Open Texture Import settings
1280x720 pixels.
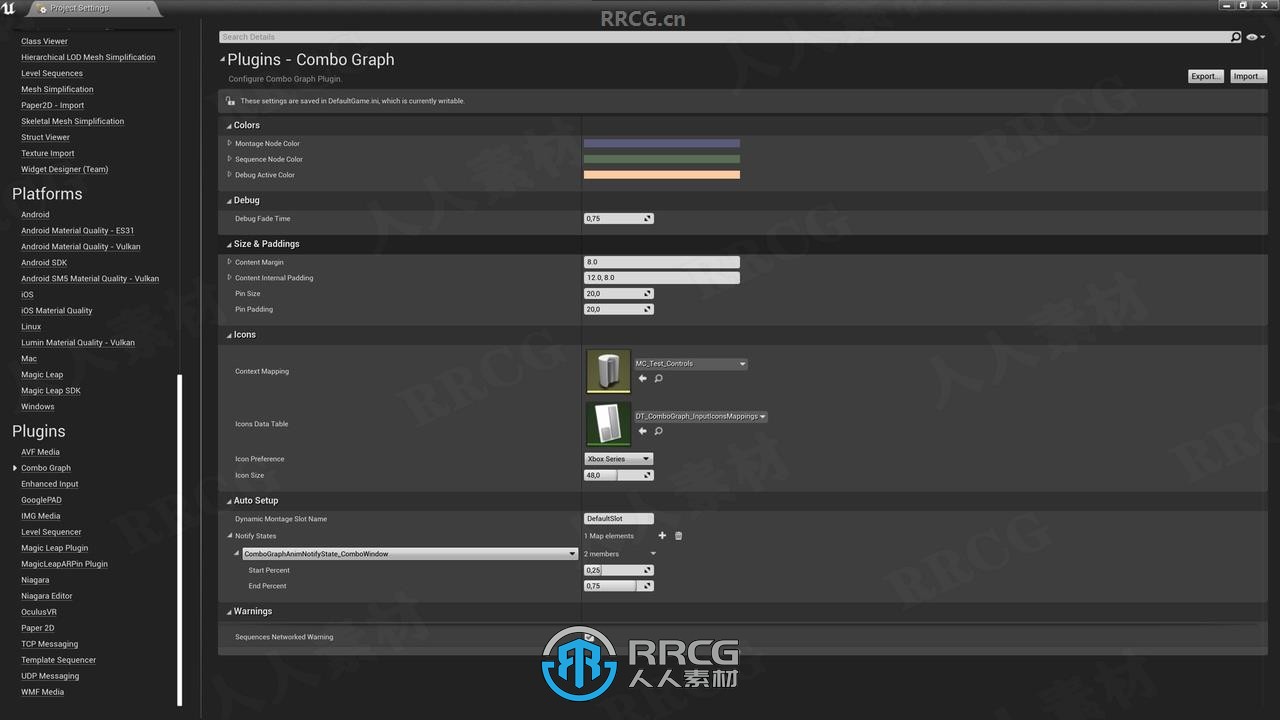click(48, 154)
